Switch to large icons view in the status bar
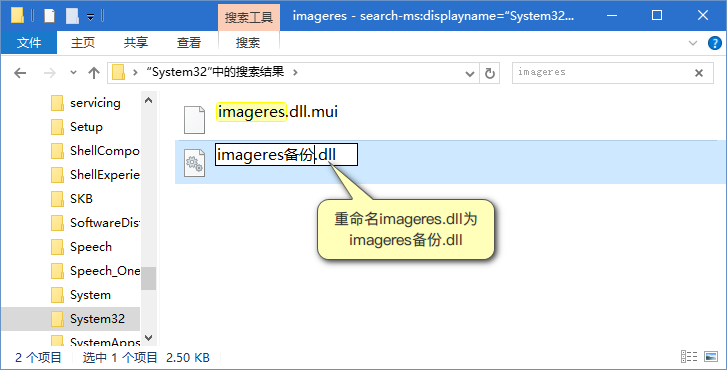The width and height of the screenshot is (727, 370). 711,357
